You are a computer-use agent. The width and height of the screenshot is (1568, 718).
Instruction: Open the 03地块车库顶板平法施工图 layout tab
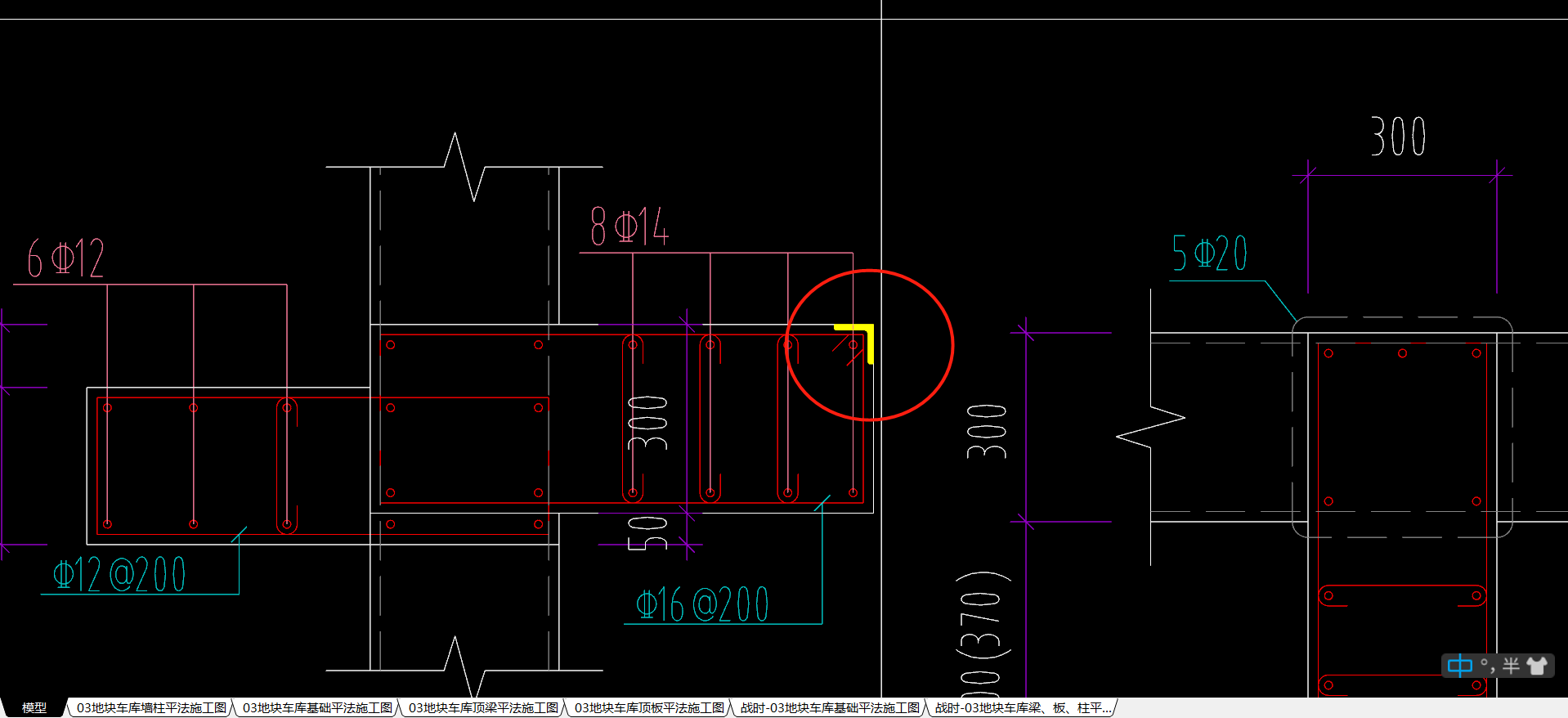649,707
